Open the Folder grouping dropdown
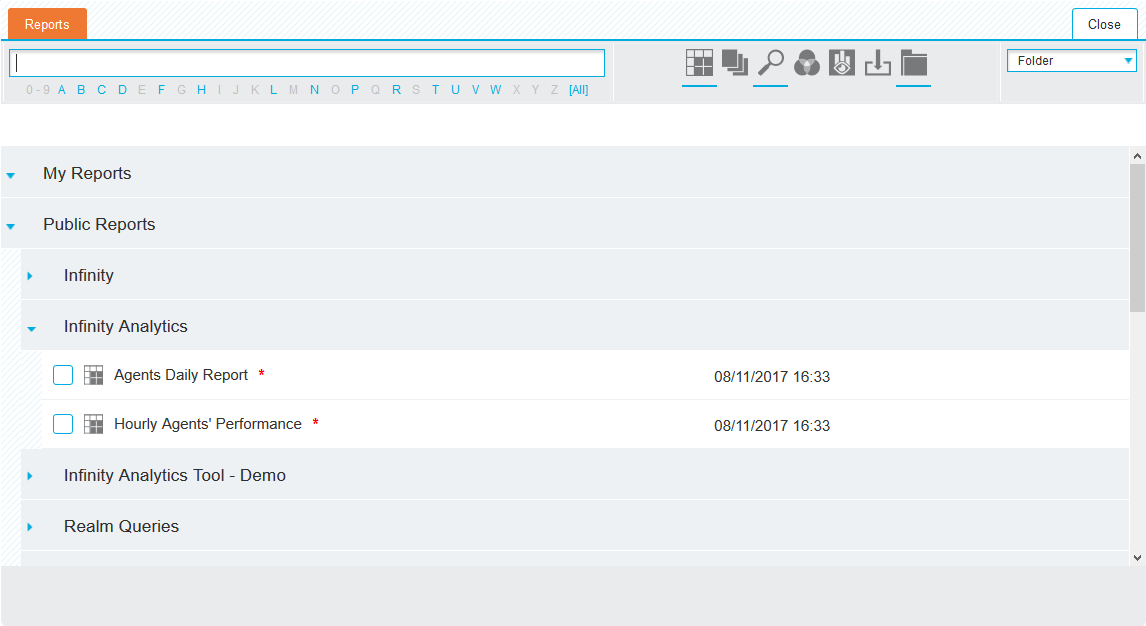The width and height of the screenshot is (1146, 626). pyautogui.click(x=1071, y=61)
